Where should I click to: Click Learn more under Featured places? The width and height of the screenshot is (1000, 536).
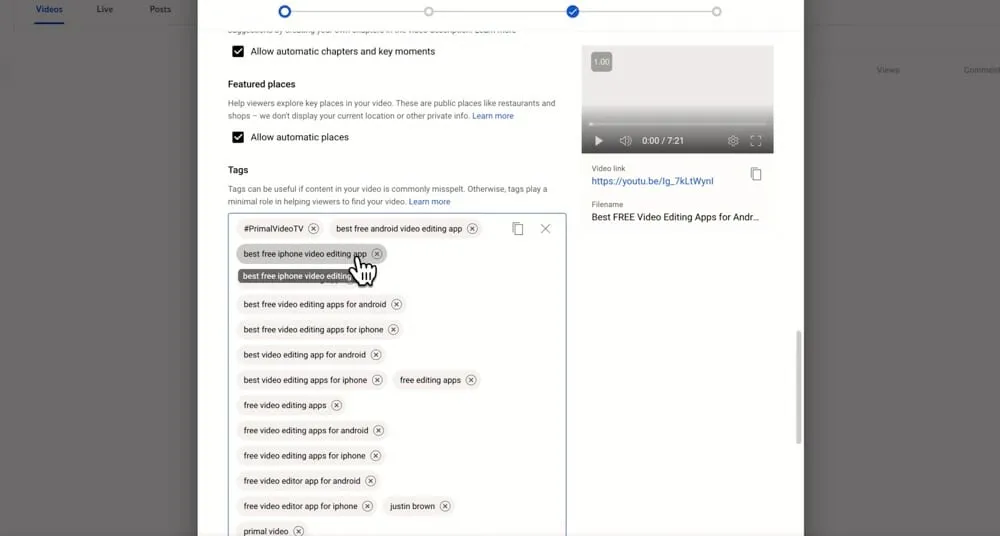click(x=493, y=116)
